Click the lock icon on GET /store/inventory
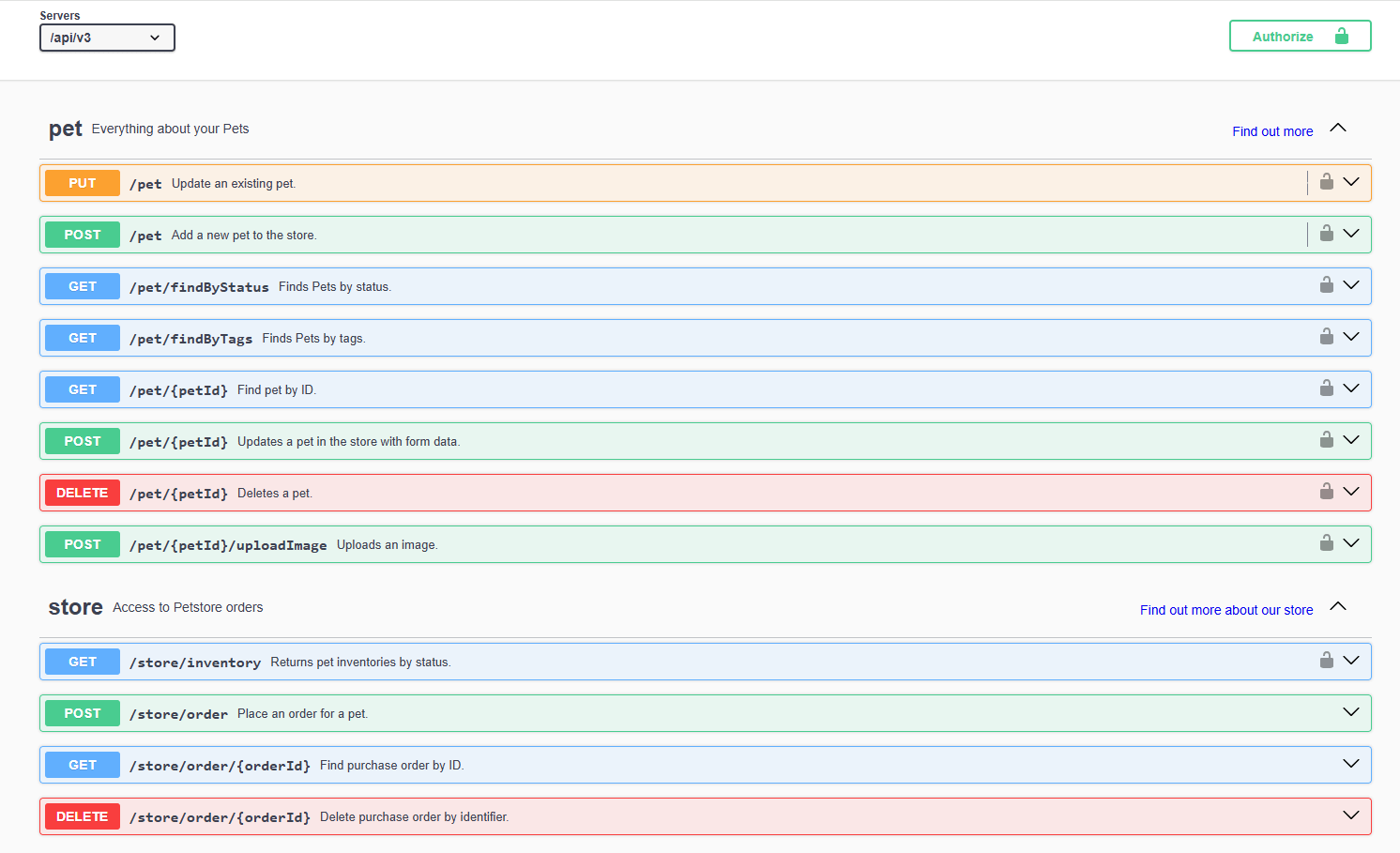The height and width of the screenshot is (853, 1400). (x=1326, y=660)
